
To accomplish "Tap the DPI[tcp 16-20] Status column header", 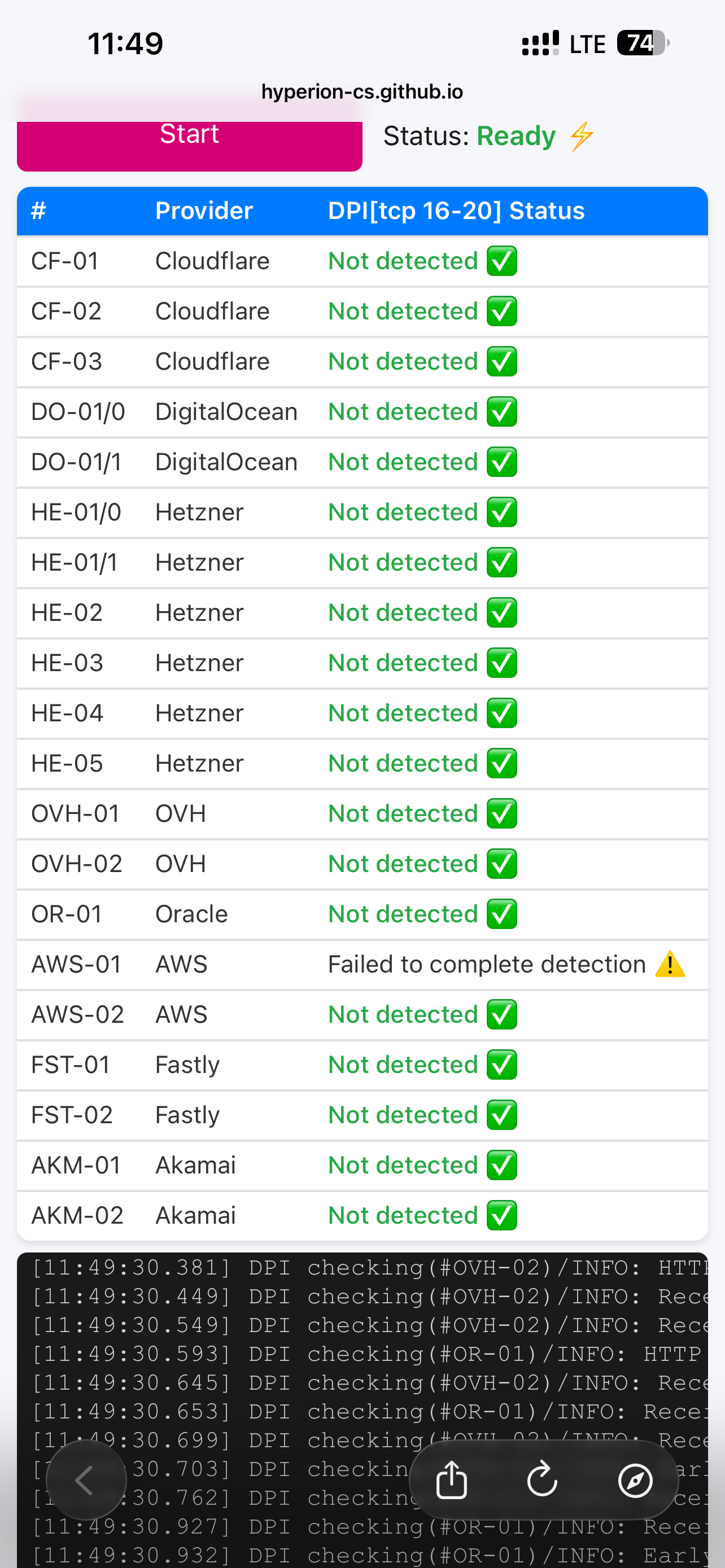I will [x=456, y=211].
